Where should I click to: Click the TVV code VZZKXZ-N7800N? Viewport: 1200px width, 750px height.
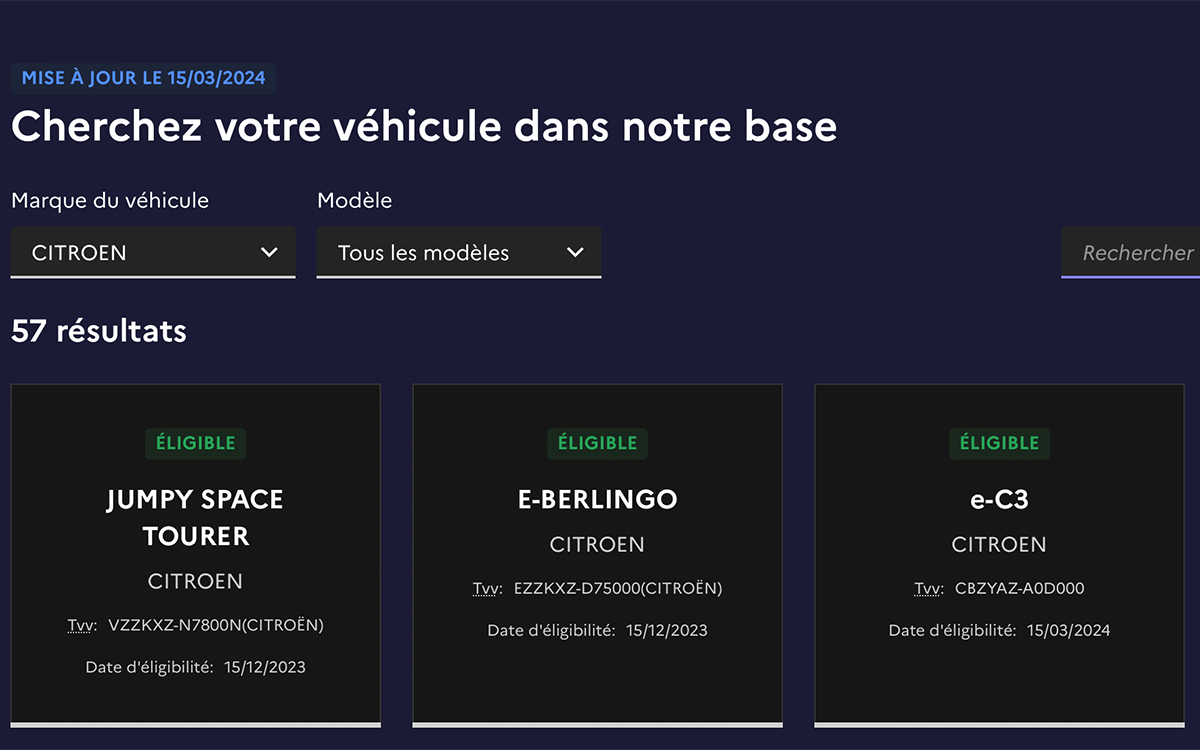coord(216,624)
